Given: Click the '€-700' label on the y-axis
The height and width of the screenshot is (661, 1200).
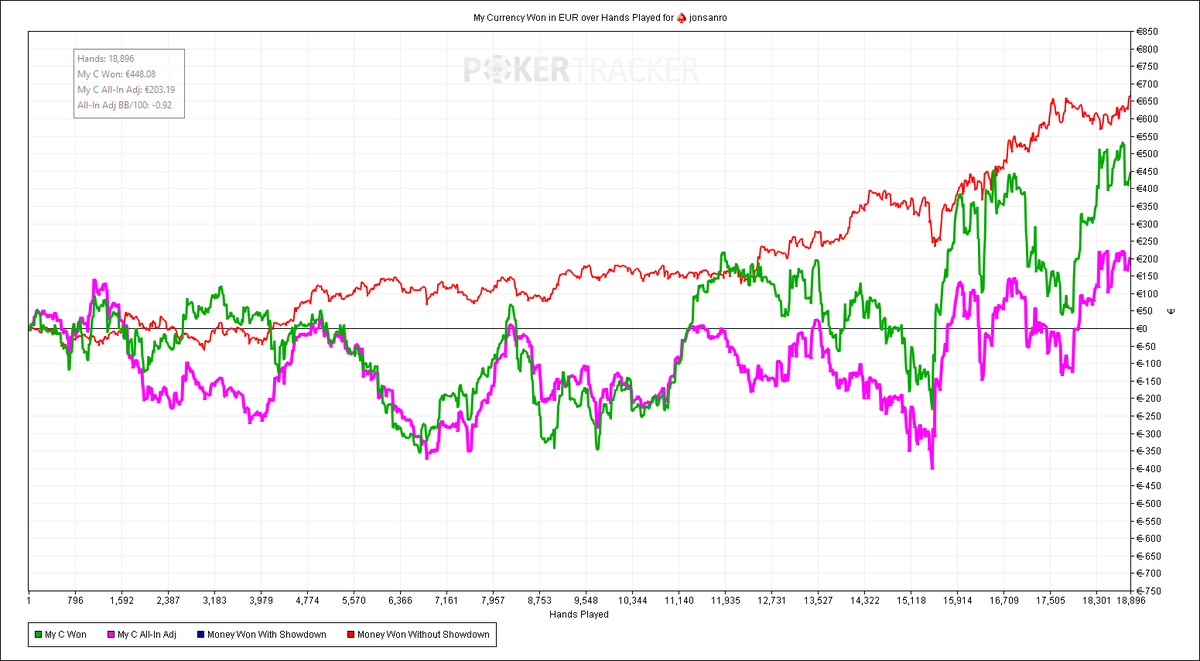Looking at the screenshot, I should 1150,574.
